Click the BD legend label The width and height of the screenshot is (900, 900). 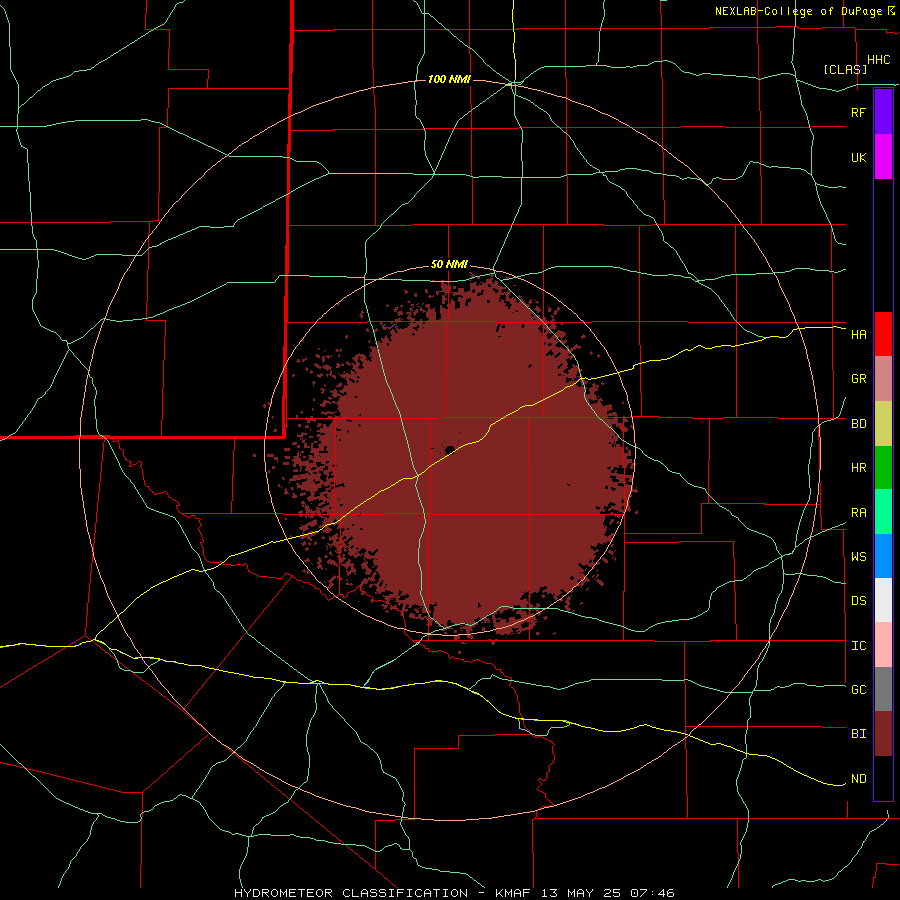click(858, 424)
